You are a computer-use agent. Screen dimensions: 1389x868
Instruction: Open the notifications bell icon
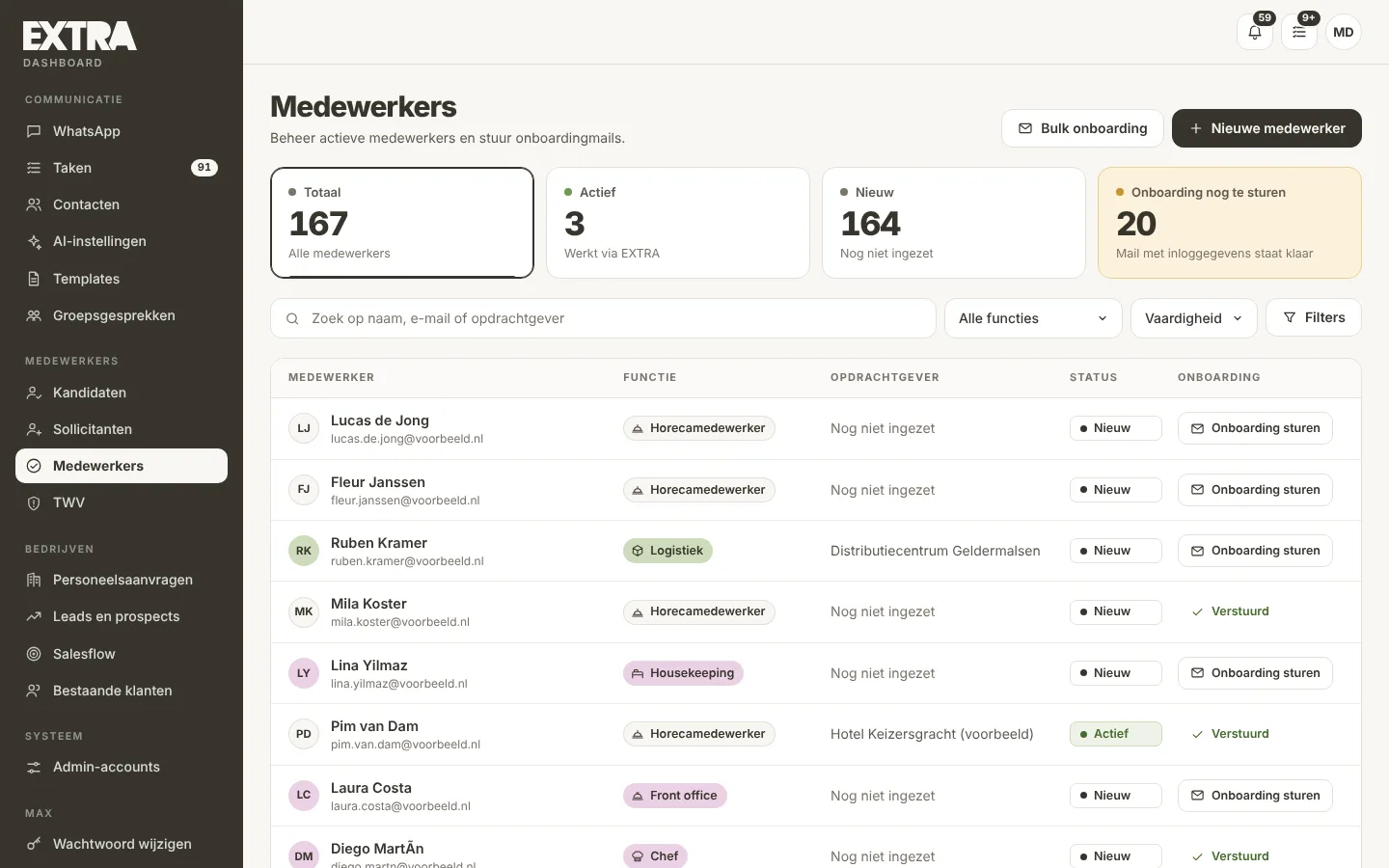point(1255,32)
